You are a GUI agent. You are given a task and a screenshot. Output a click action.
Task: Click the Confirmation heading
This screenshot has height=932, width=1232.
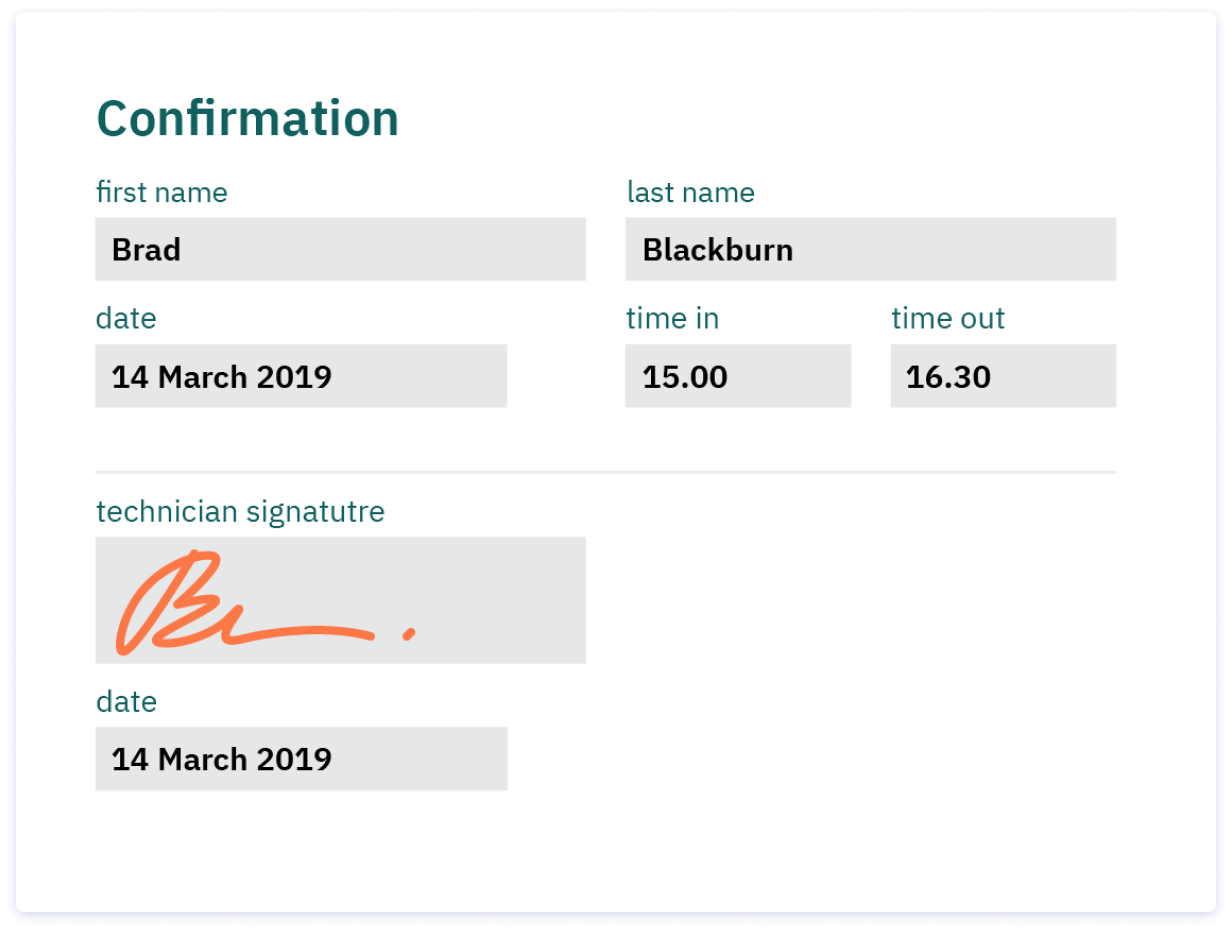[247, 119]
